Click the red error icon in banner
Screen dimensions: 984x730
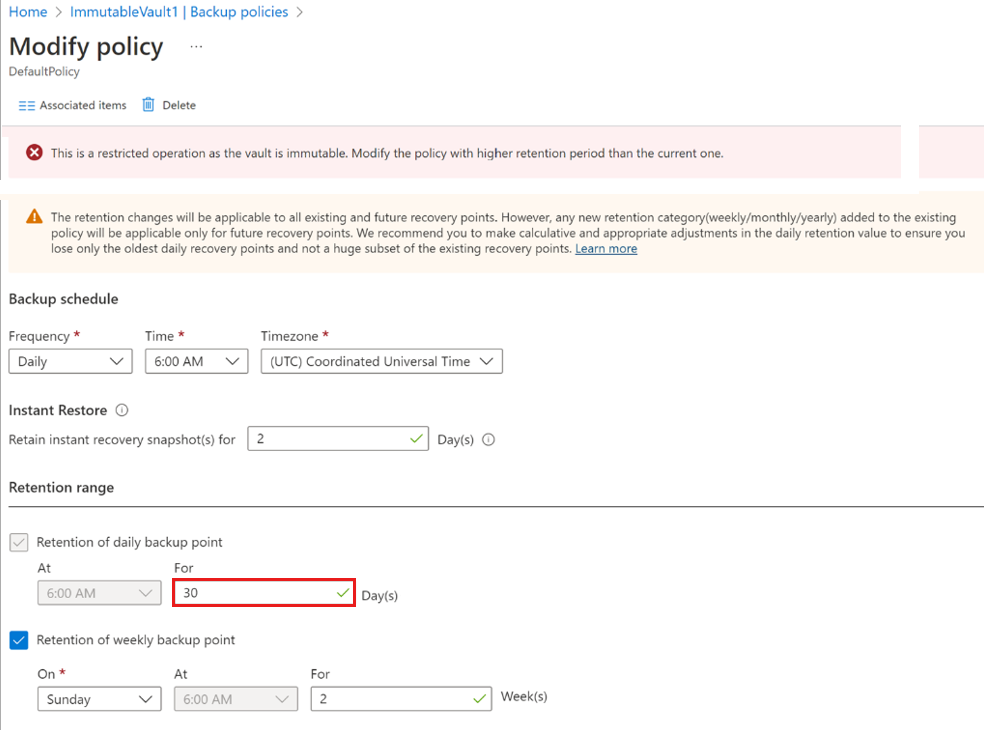(34, 153)
